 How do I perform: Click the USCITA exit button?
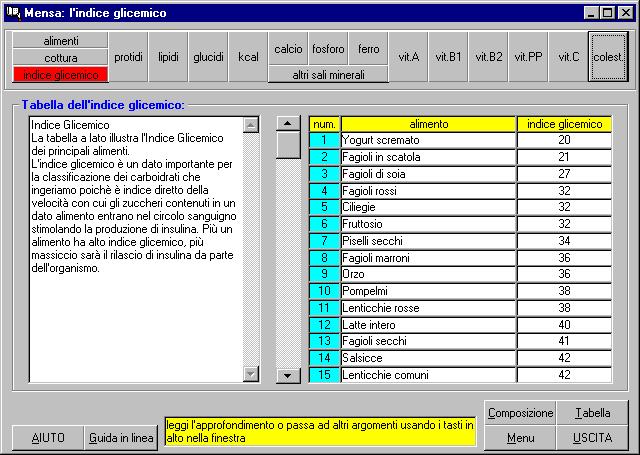point(592,438)
